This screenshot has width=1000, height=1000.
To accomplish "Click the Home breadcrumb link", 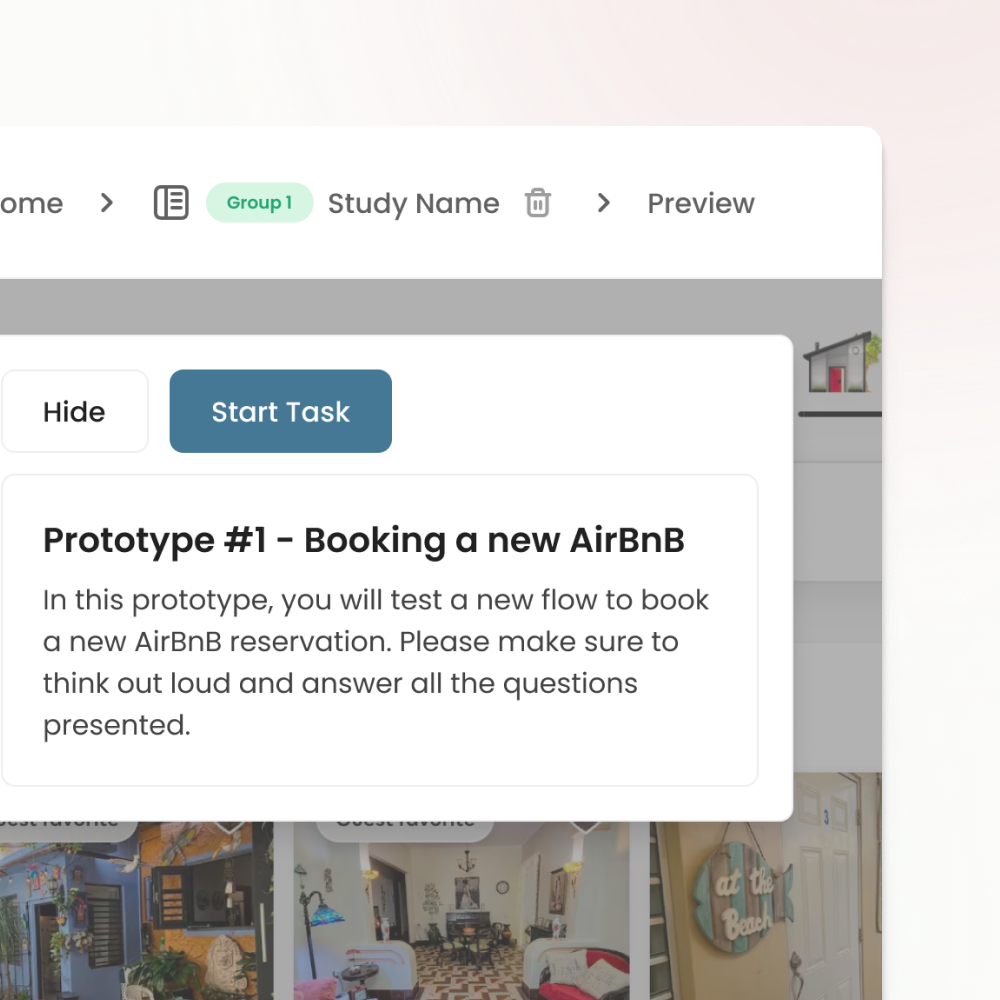I will (31, 203).
